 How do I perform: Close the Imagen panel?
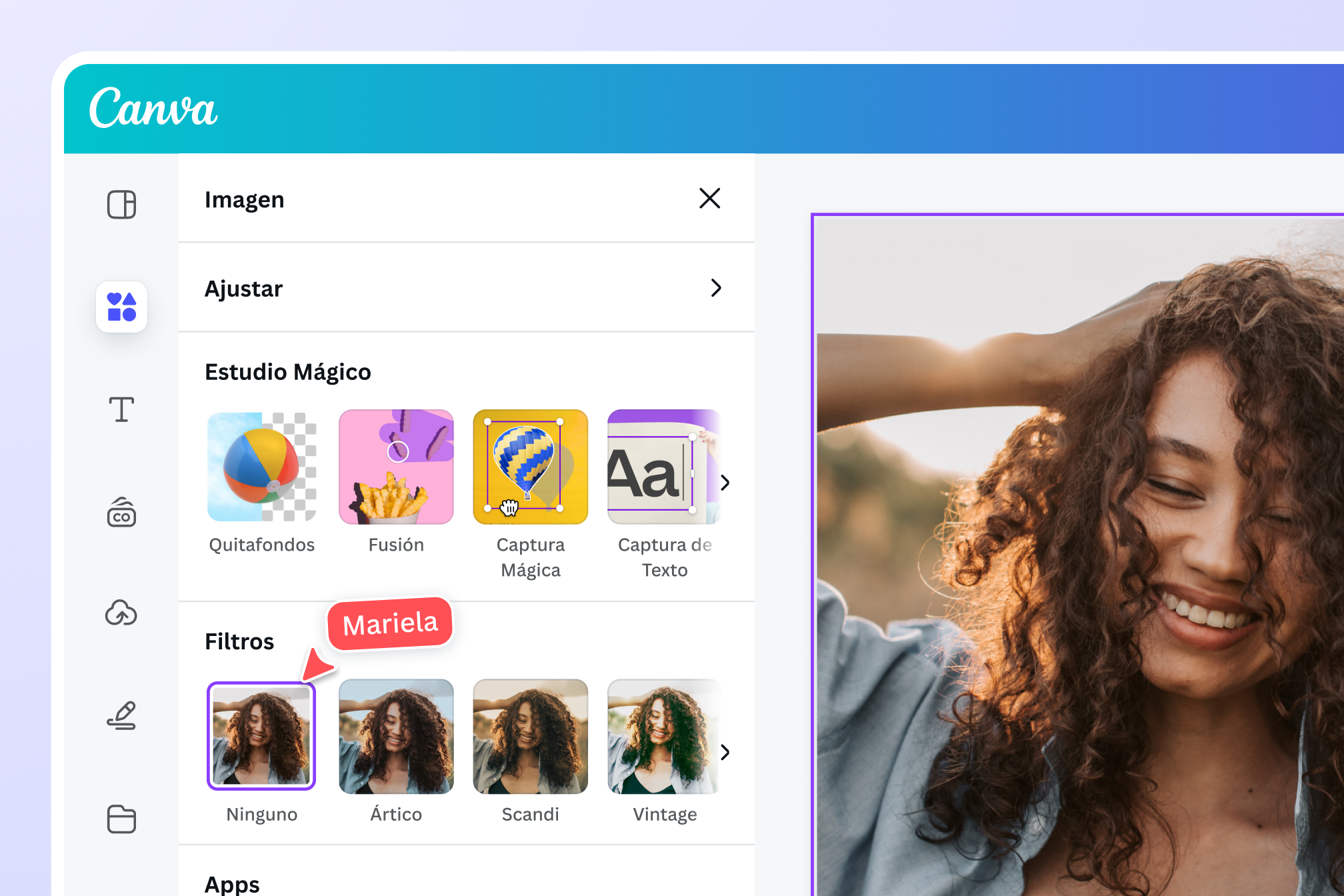tap(709, 198)
